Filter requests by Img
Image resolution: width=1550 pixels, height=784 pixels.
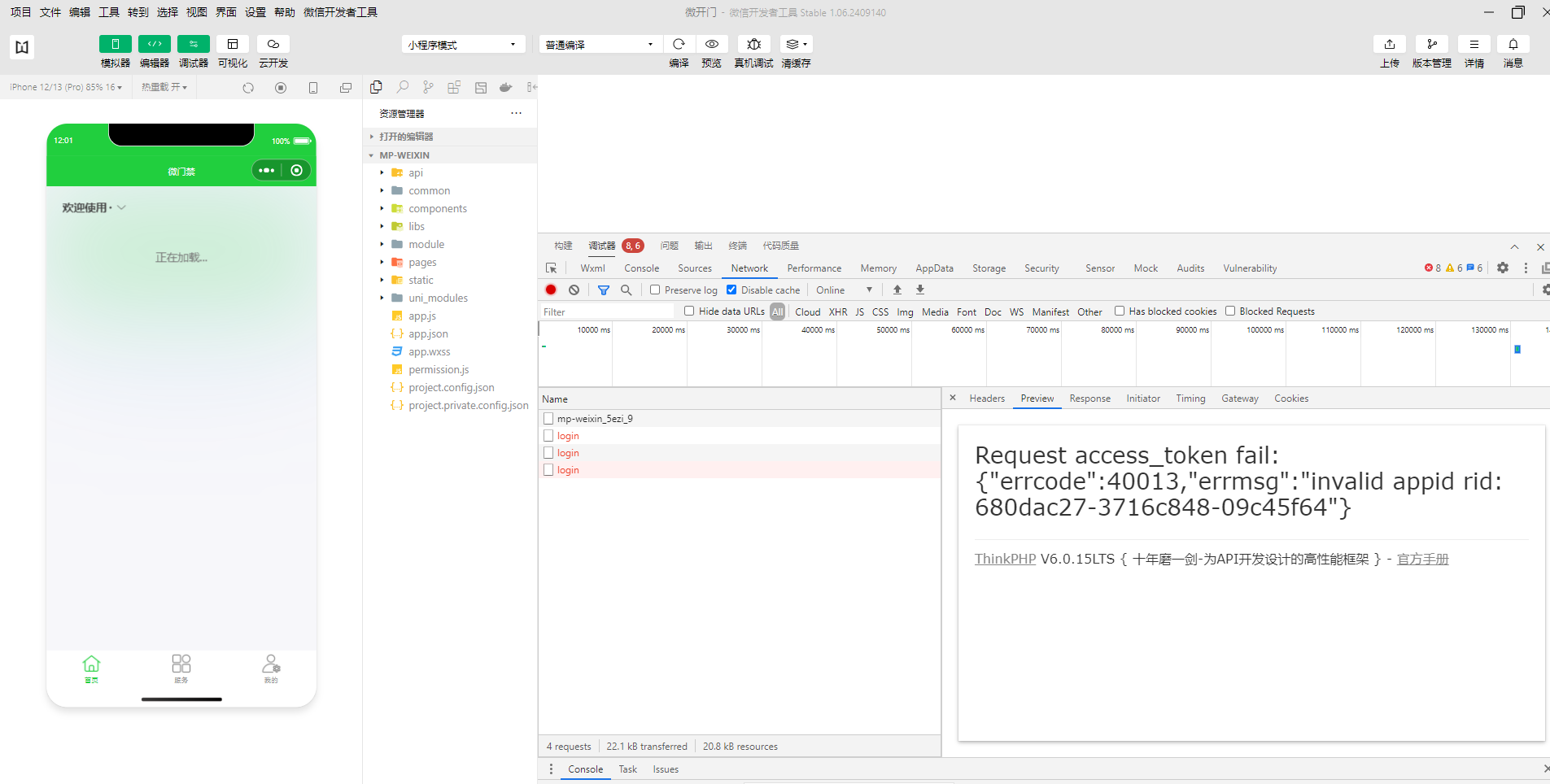tap(905, 311)
